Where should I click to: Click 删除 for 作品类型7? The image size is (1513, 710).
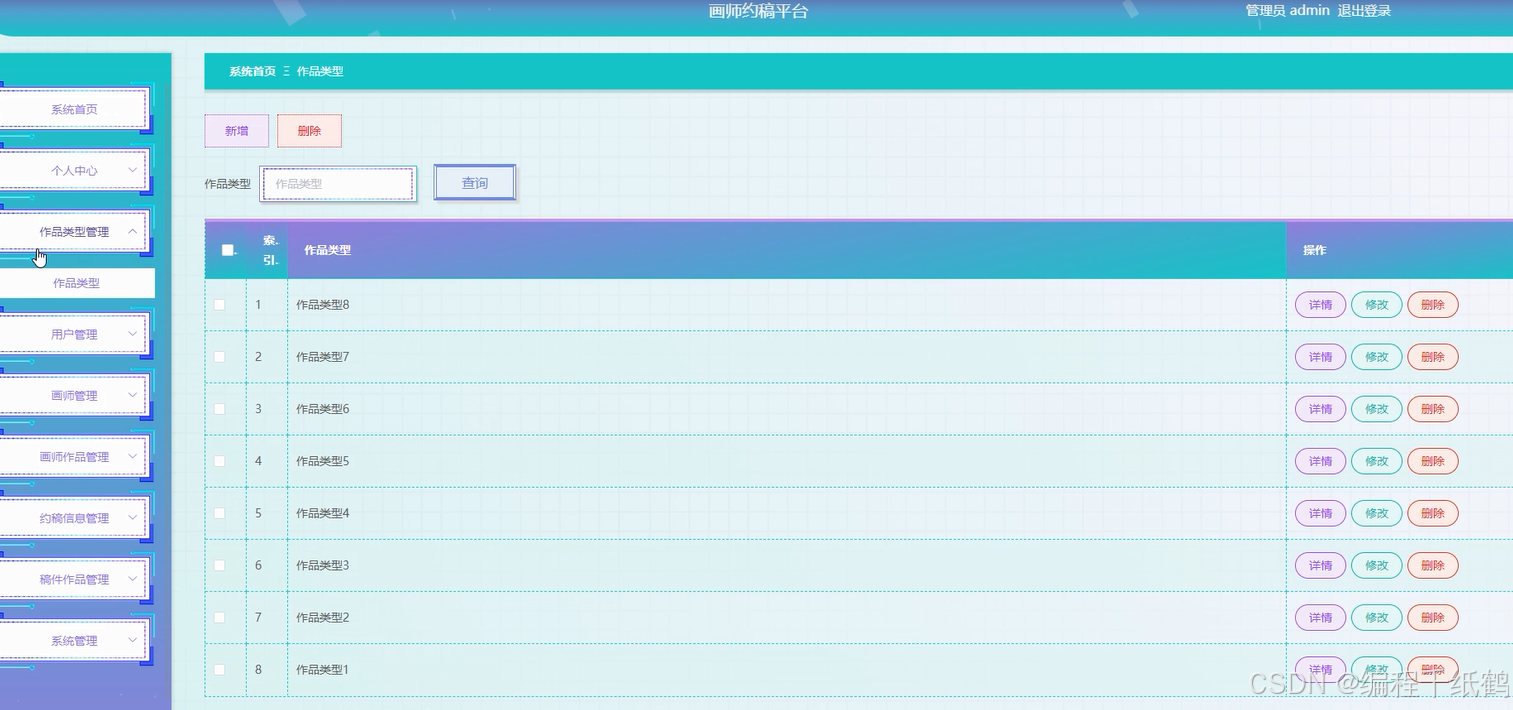point(1432,357)
